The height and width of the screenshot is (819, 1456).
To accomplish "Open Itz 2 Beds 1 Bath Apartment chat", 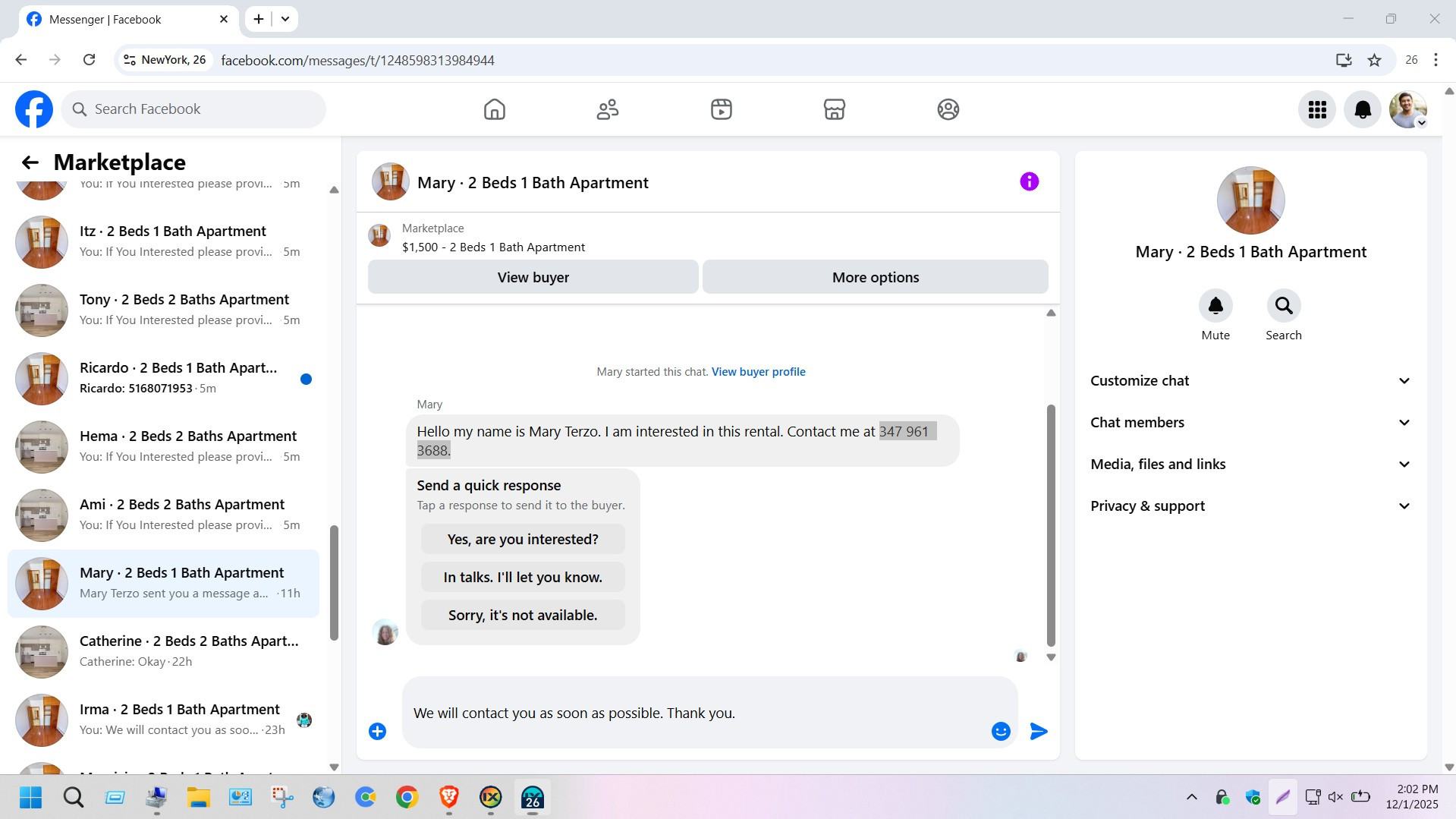I will pyautogui.click(x=163, y=242).
